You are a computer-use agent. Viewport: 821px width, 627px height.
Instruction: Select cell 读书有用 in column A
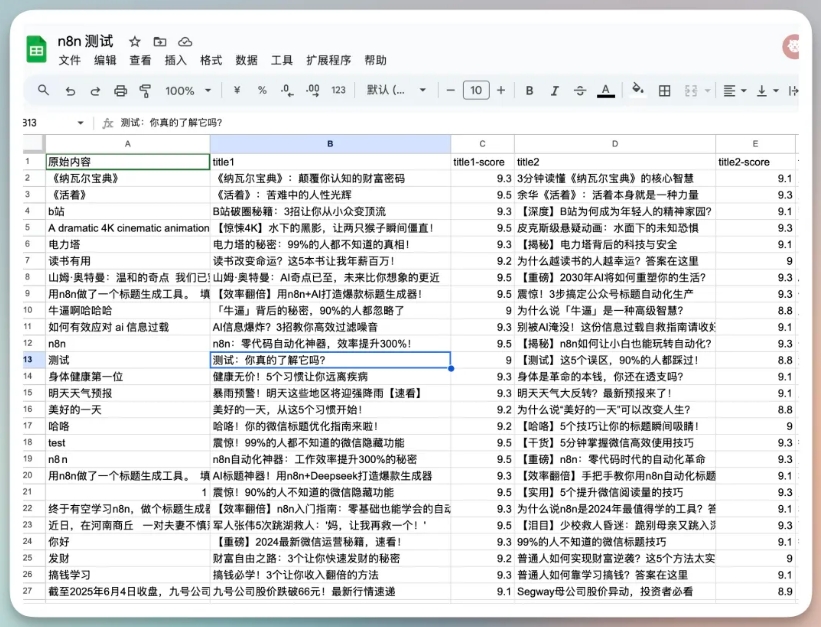pos(128,261)
